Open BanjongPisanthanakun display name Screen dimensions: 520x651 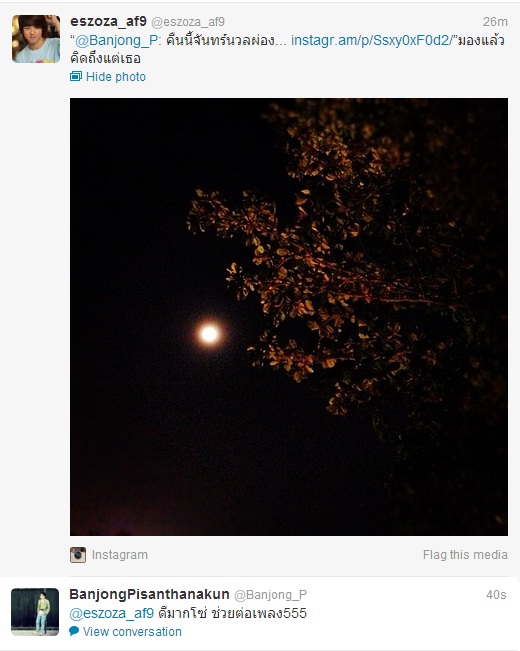(x=149, y=594)
